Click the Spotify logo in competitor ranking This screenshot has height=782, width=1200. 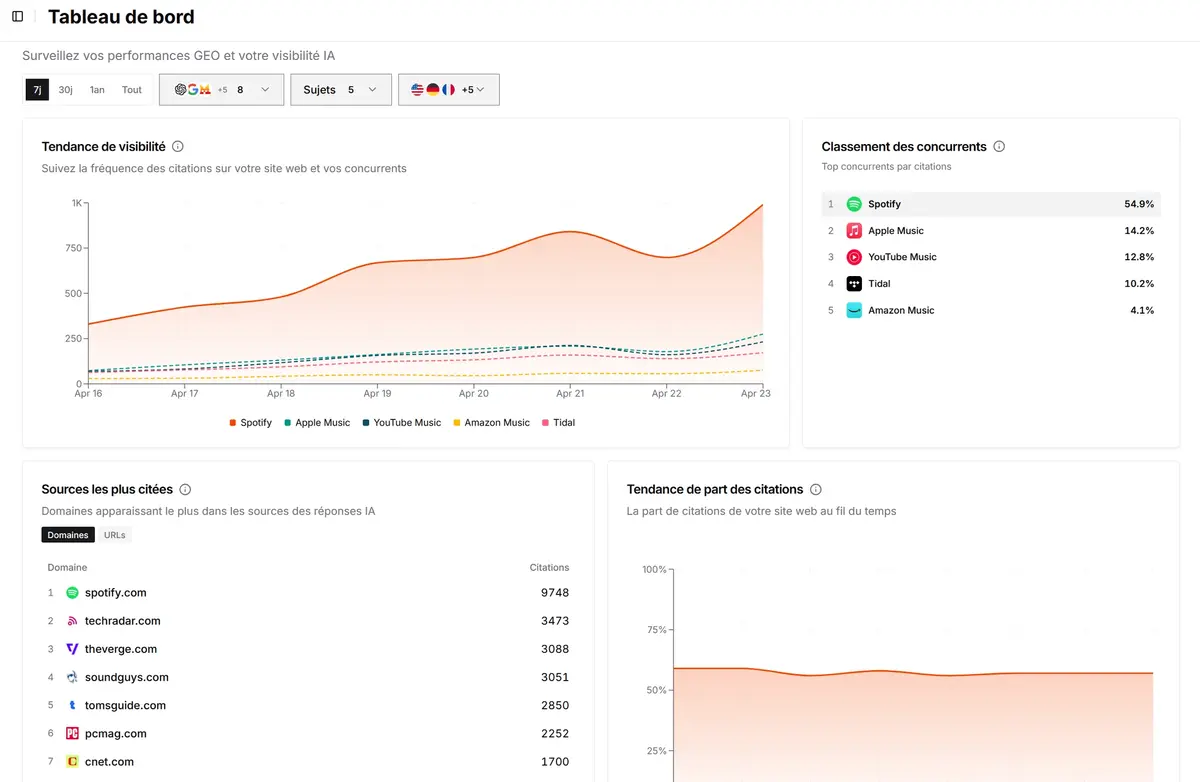coord(854,204)
